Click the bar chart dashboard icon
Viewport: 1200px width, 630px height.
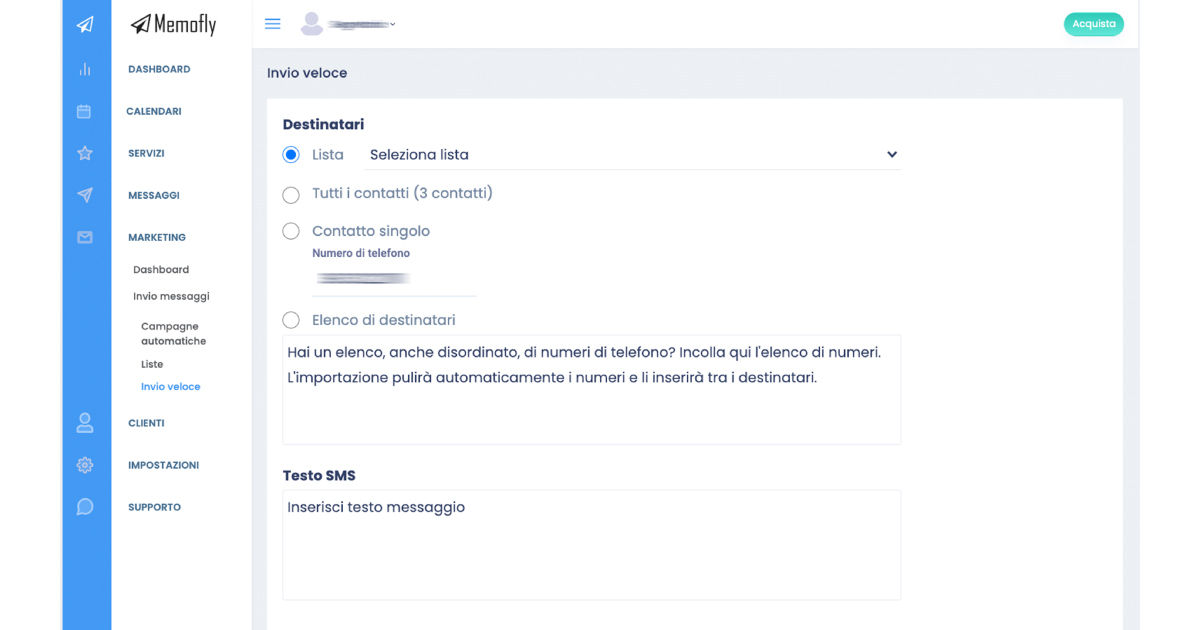[x=85, y=69]
